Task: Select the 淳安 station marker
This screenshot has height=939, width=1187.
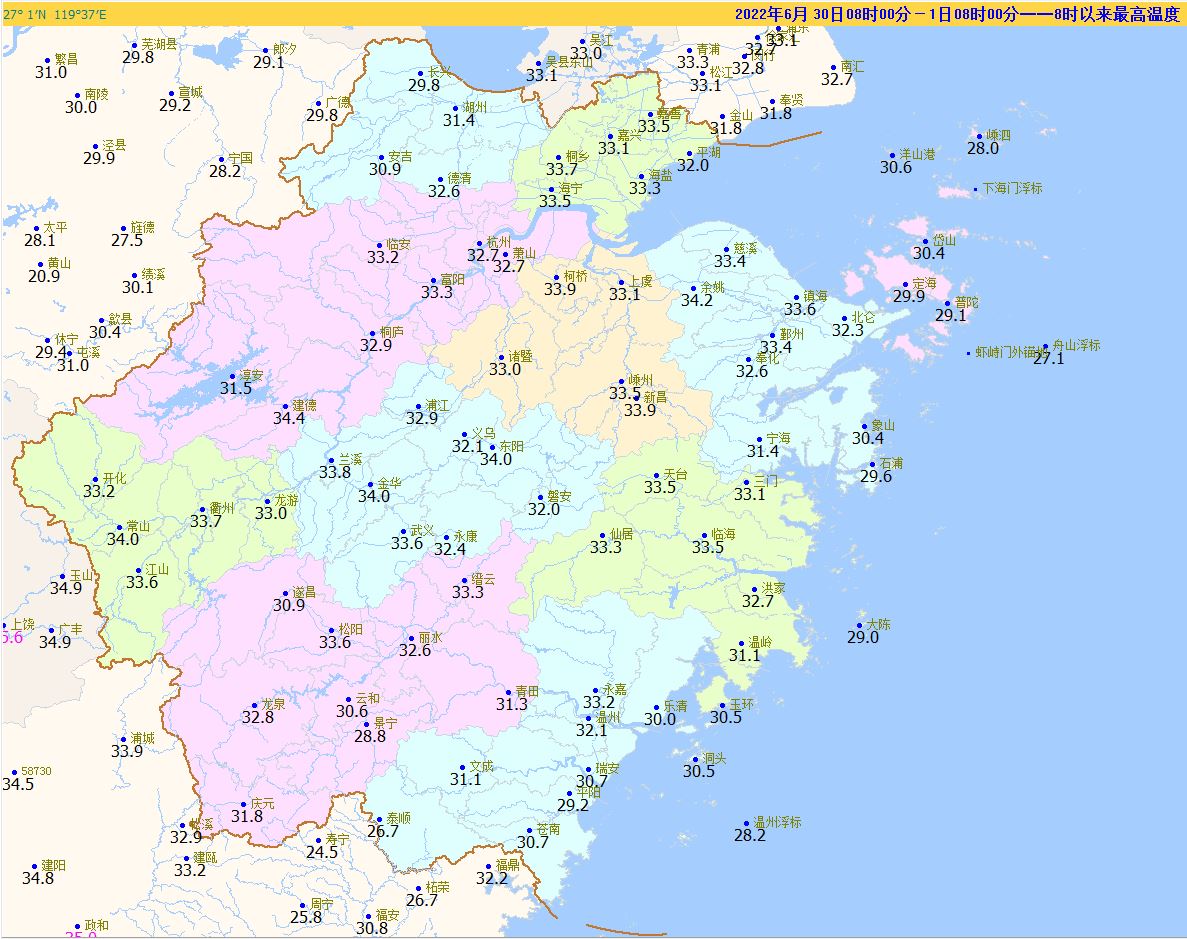Action: [233, 376]
